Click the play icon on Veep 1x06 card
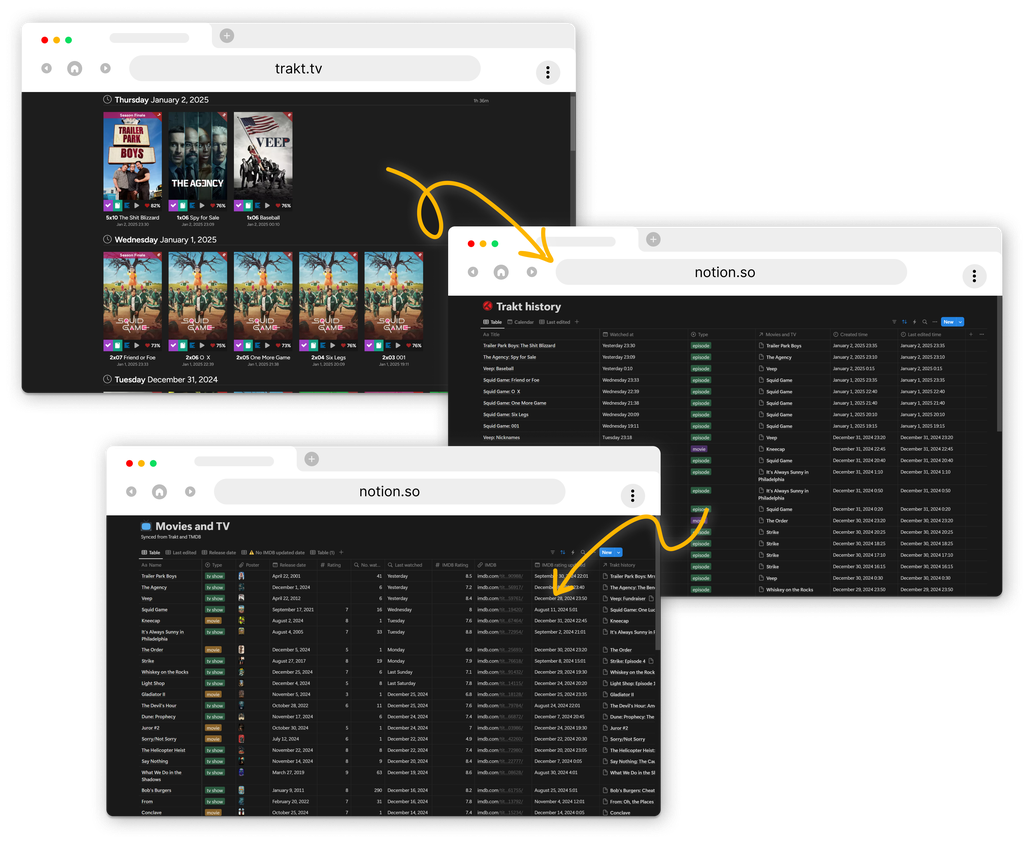1024x841 pixels. click(267, 205)
